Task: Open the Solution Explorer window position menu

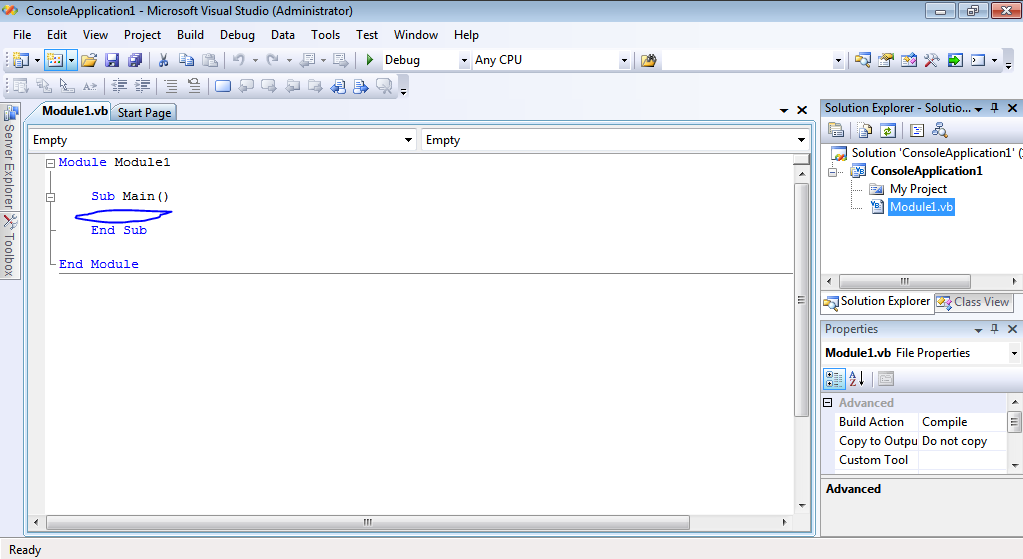Action: (979, 108)
